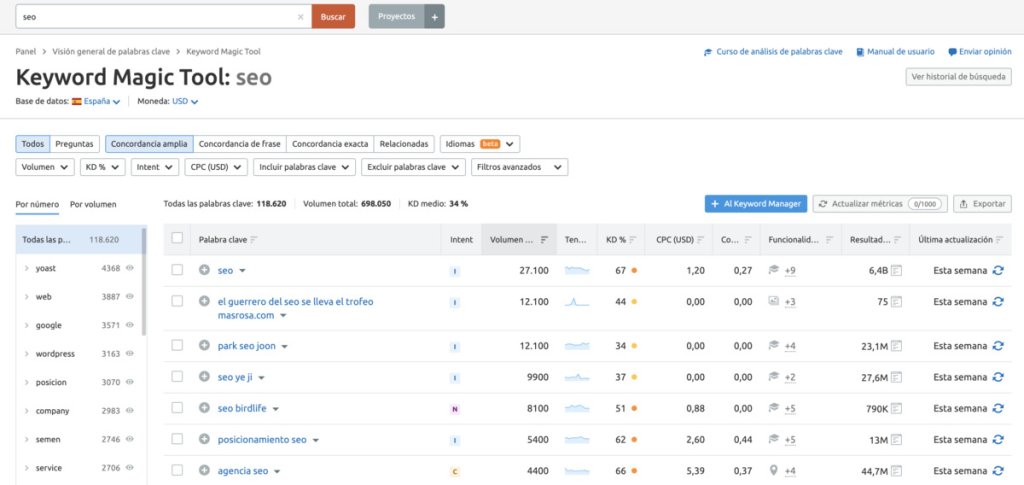Refresh metrics icon in 'seo ye ji' row
The width and height of the screenshot is (1024, 485).
998,377
